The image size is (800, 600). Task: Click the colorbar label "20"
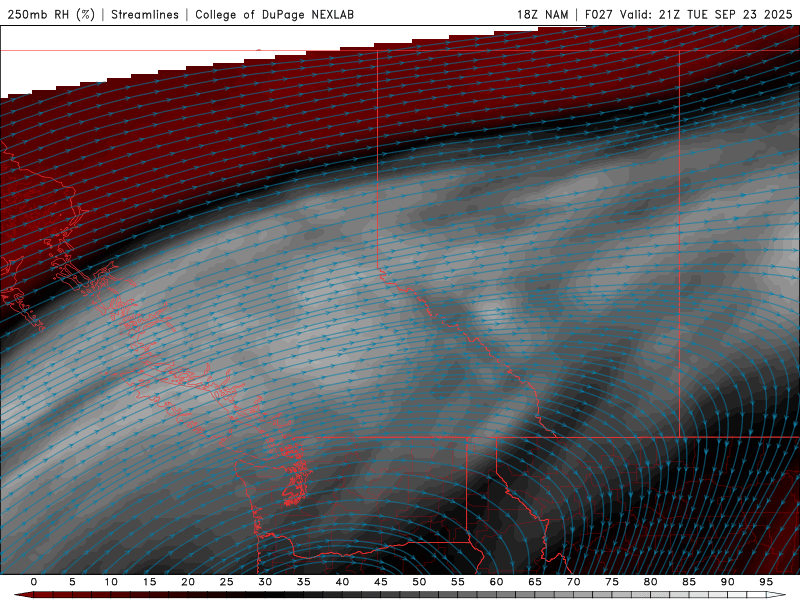pyautogui.click(x=188, y=582)
